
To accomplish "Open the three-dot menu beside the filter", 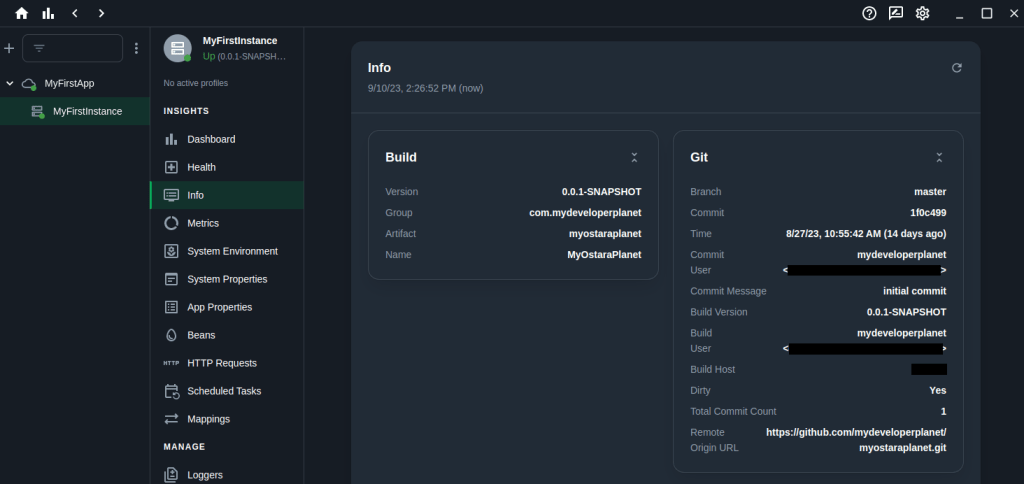I will pos(137,48).
